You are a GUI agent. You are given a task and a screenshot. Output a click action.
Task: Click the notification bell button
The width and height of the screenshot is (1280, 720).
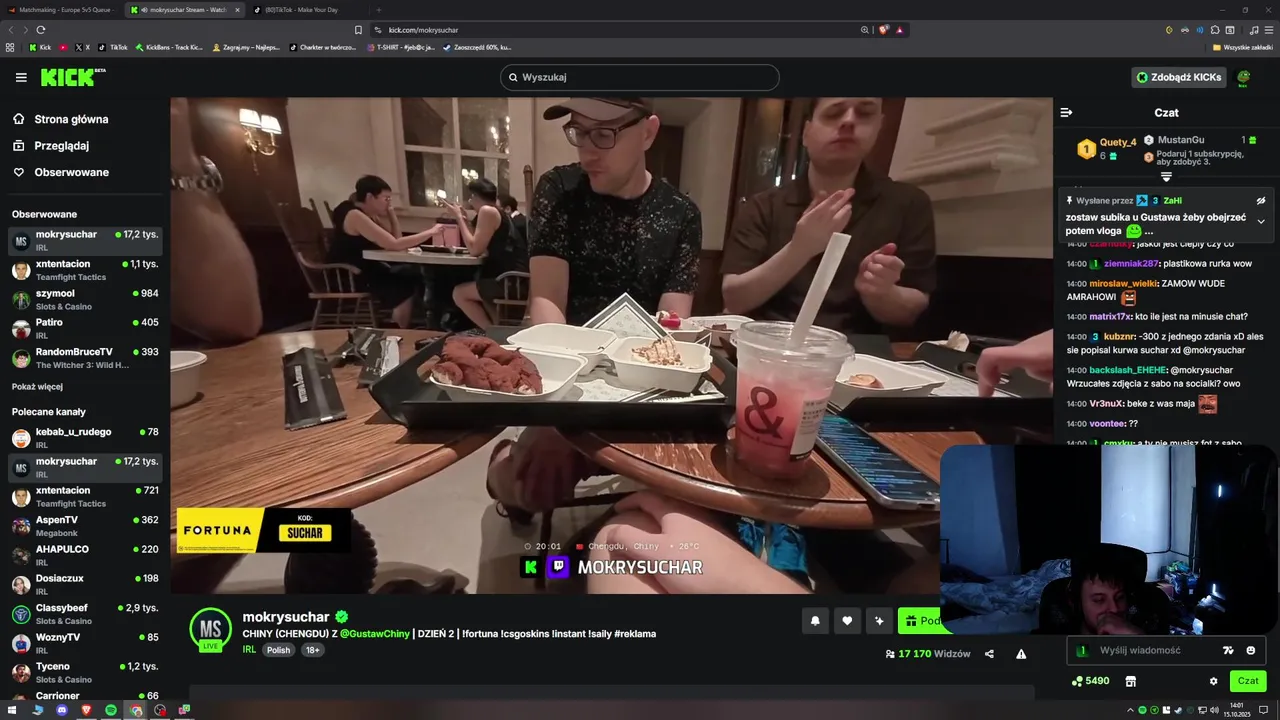tap(815, 621)
